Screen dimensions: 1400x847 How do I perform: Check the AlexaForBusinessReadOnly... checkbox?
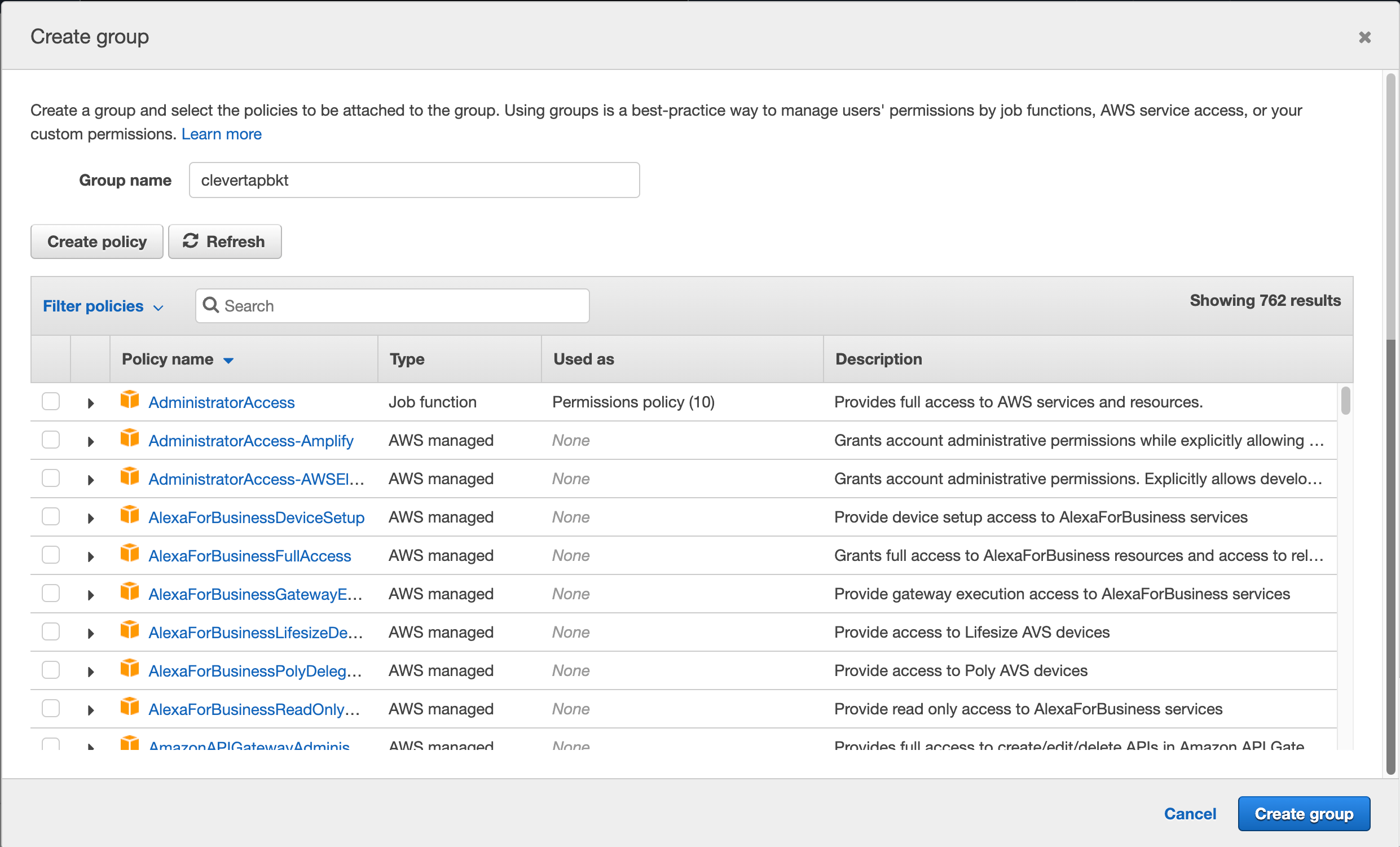(51, 708)
